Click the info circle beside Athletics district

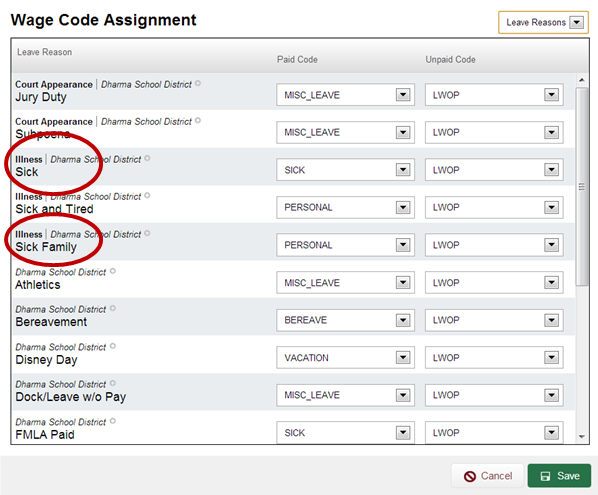tap(113, 271)
